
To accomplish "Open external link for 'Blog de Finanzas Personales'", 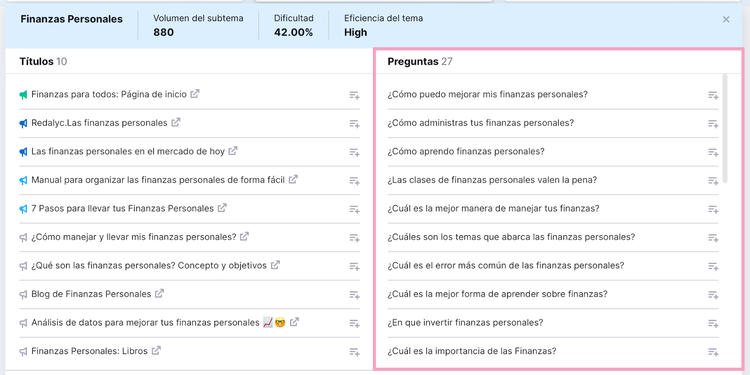I will pyautogui.click(x=159, y=293).
